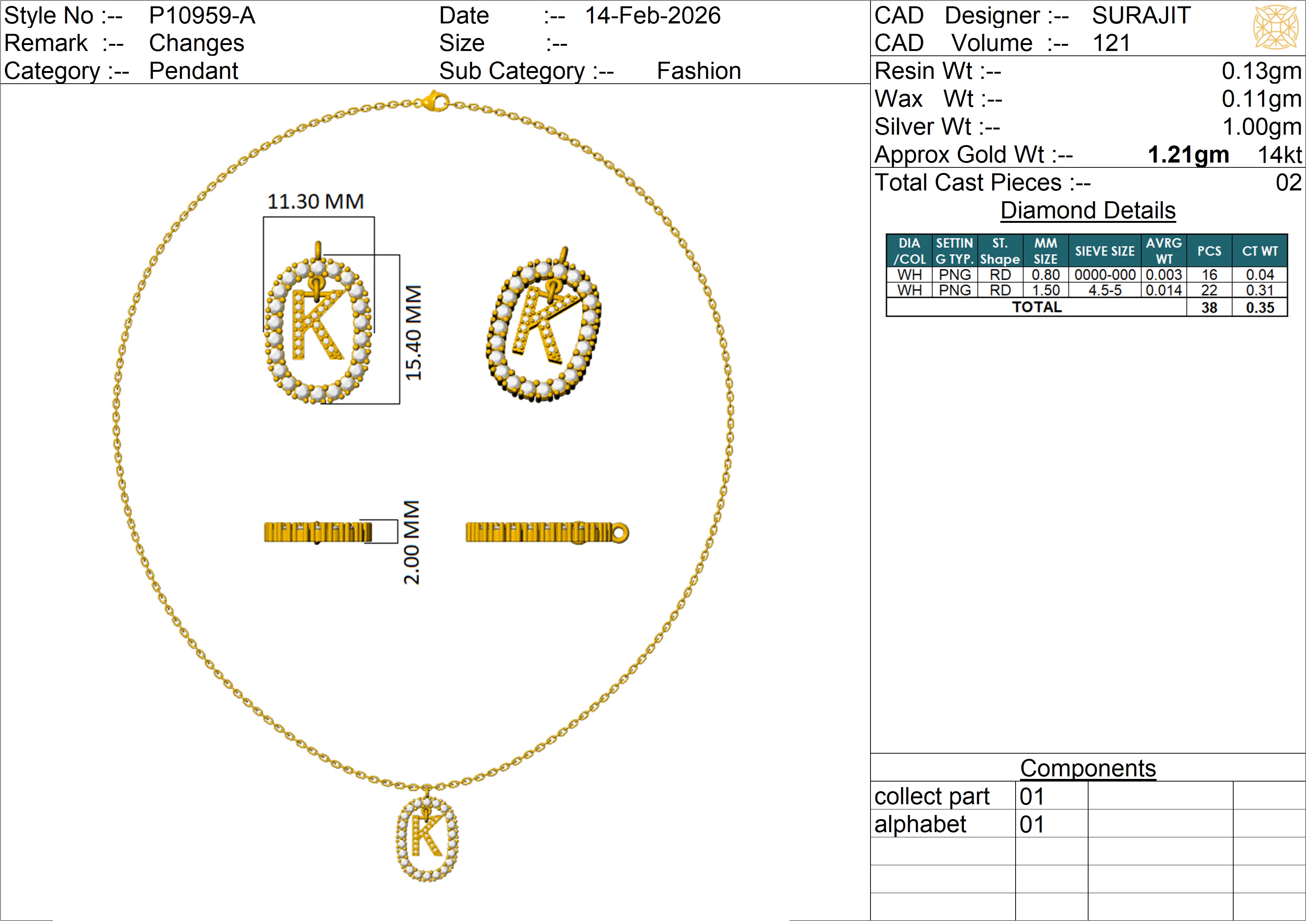The image size is (1308, 924).
Task: Click the gold logo emblem top right
Action: (1276, 27)
